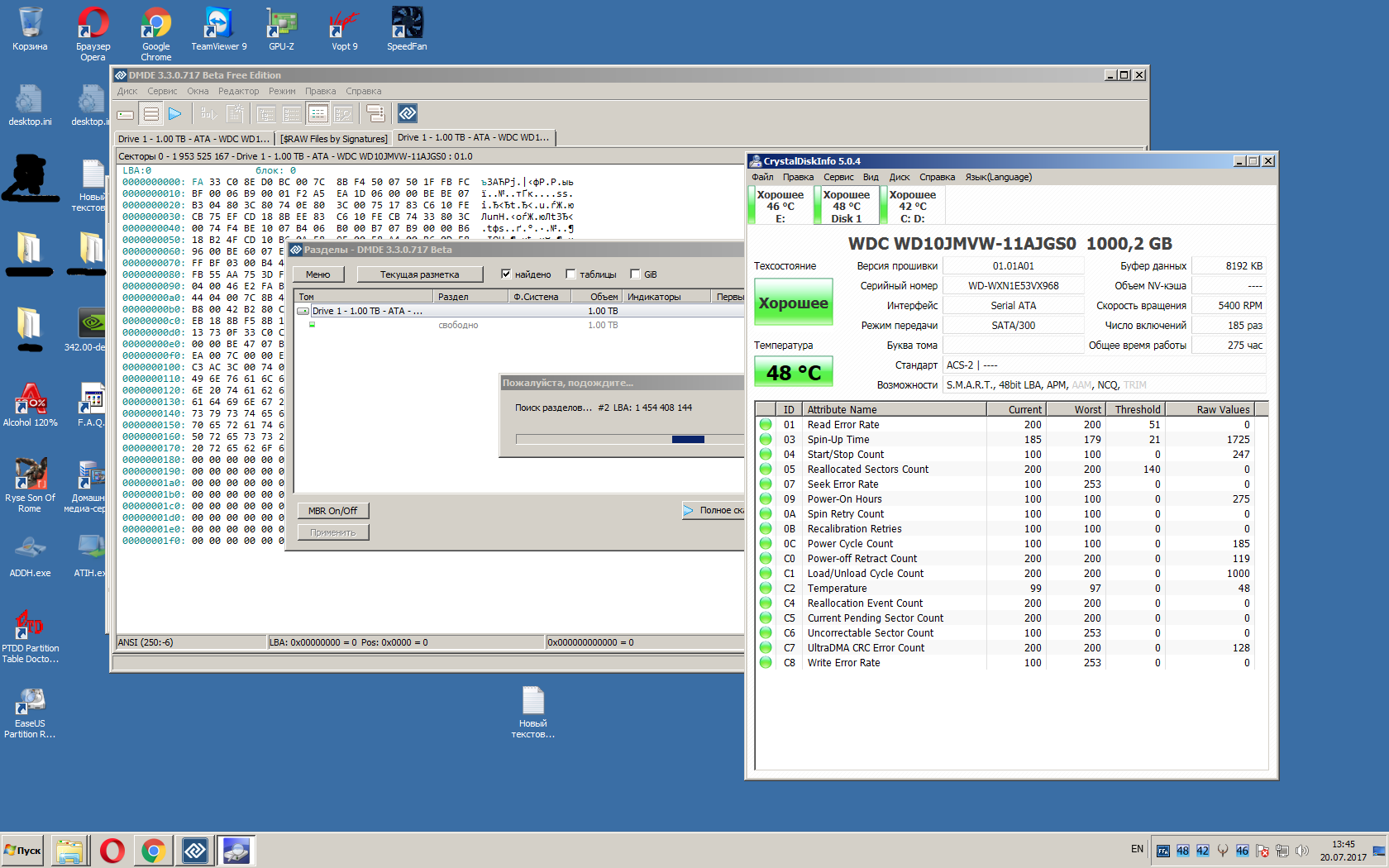
Task: Click the Chrome icon in the taskbar
Action: point(153,850)
